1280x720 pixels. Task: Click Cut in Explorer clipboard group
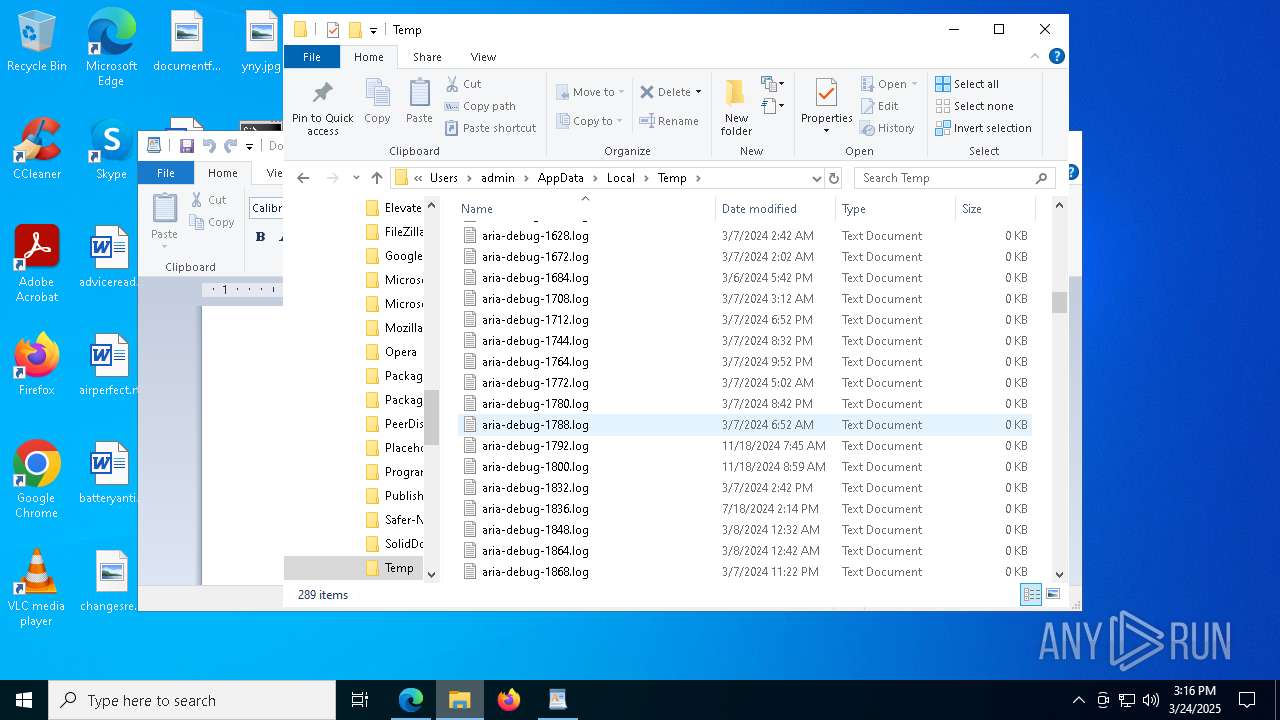463,84
